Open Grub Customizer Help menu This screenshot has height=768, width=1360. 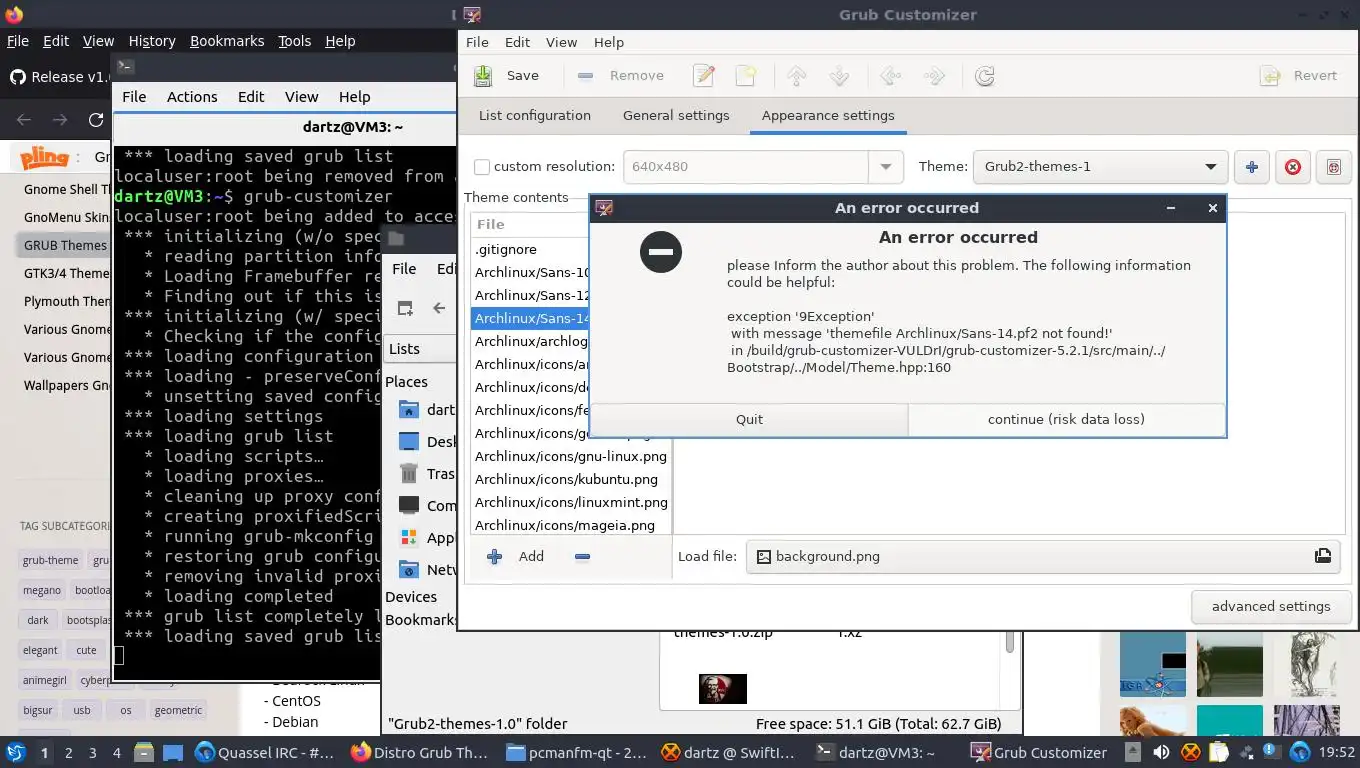[x=609, y=42]
